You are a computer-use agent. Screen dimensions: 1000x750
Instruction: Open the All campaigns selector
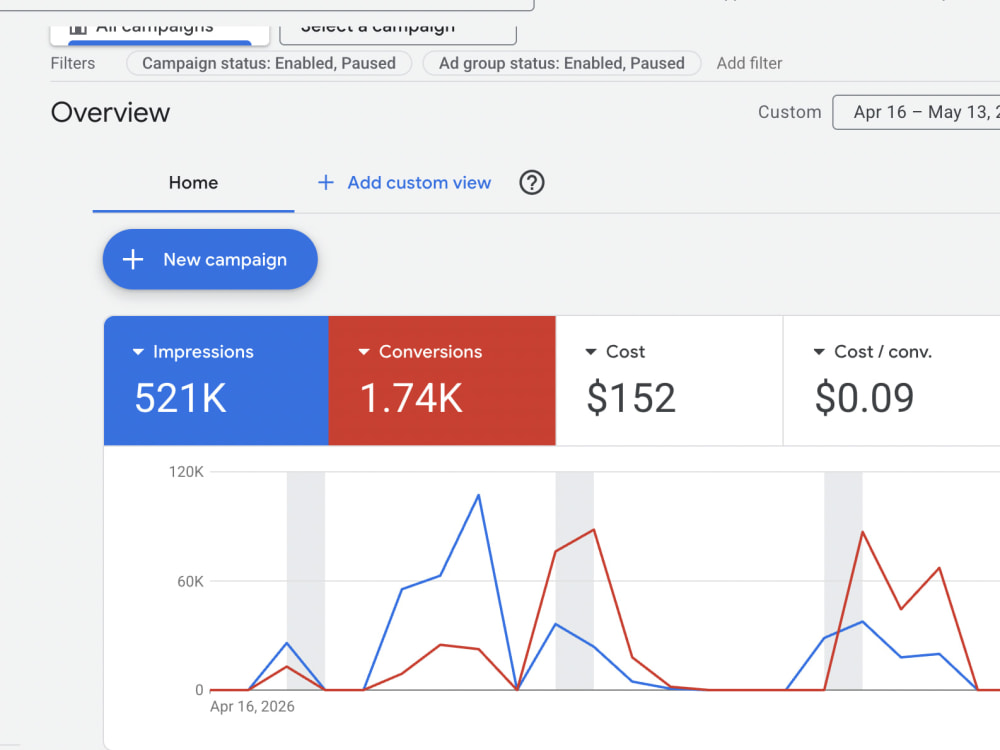click(x=159, y=35)
